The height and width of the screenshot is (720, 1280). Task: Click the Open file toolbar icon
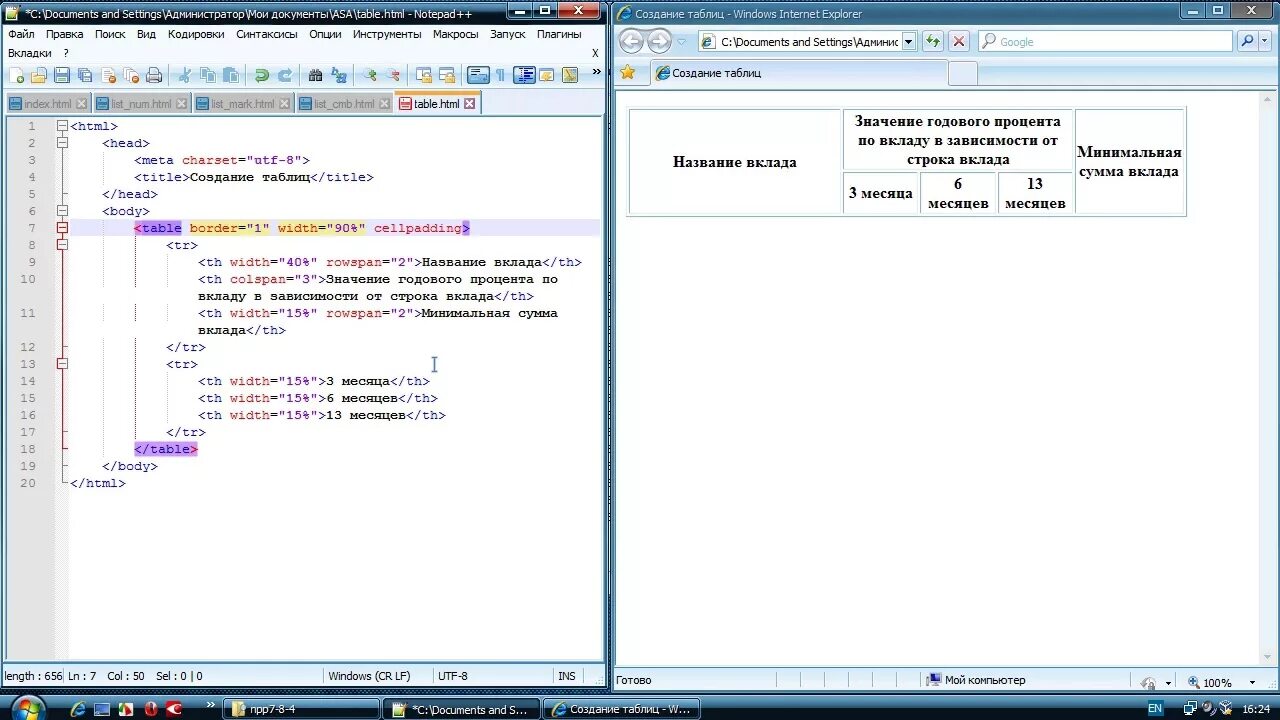39,75
